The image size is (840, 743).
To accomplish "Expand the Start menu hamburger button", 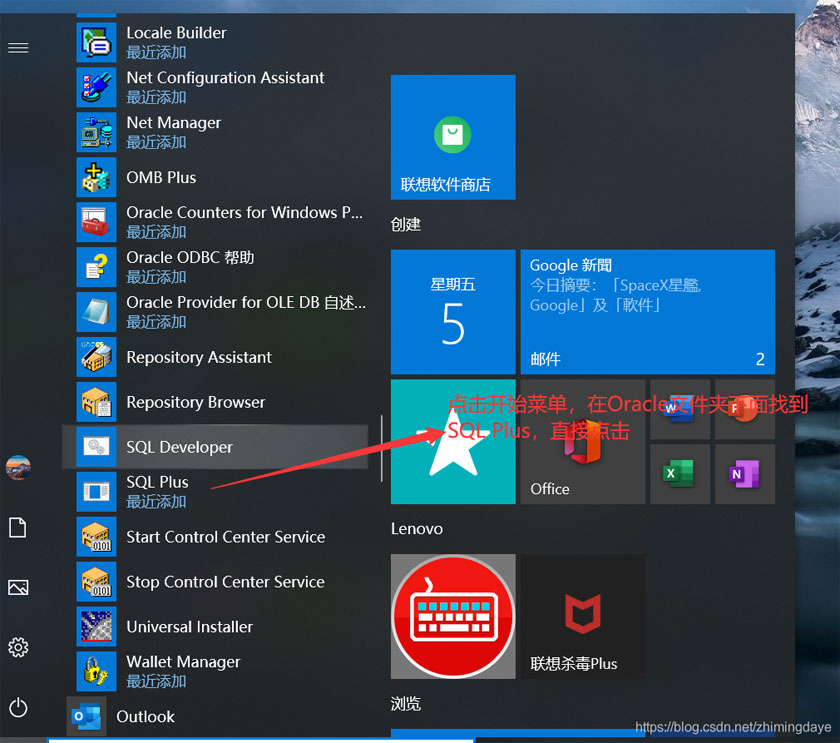I will (18, 48).
